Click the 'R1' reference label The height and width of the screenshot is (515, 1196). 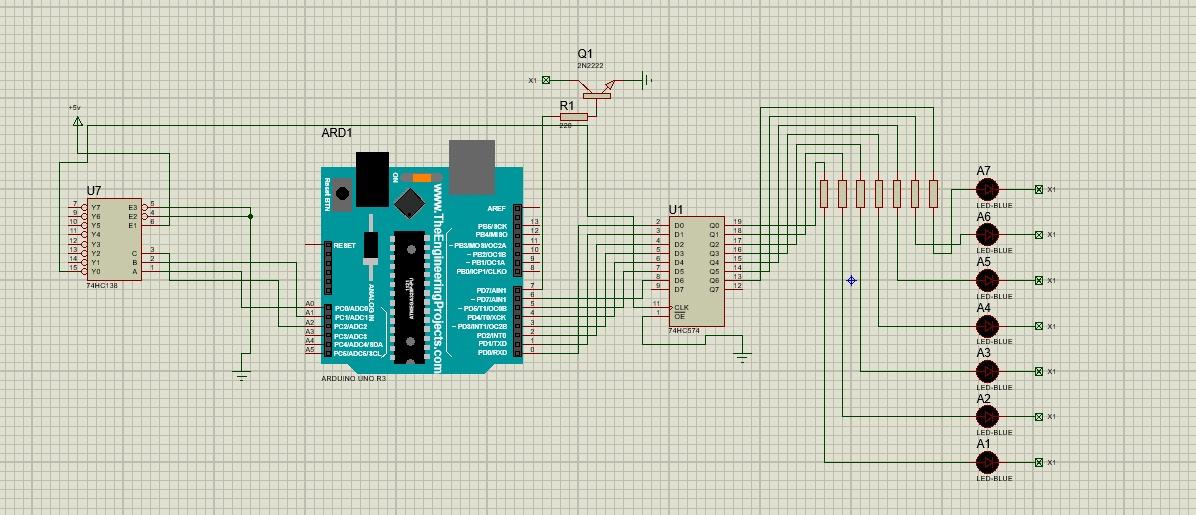pos(567,106)
